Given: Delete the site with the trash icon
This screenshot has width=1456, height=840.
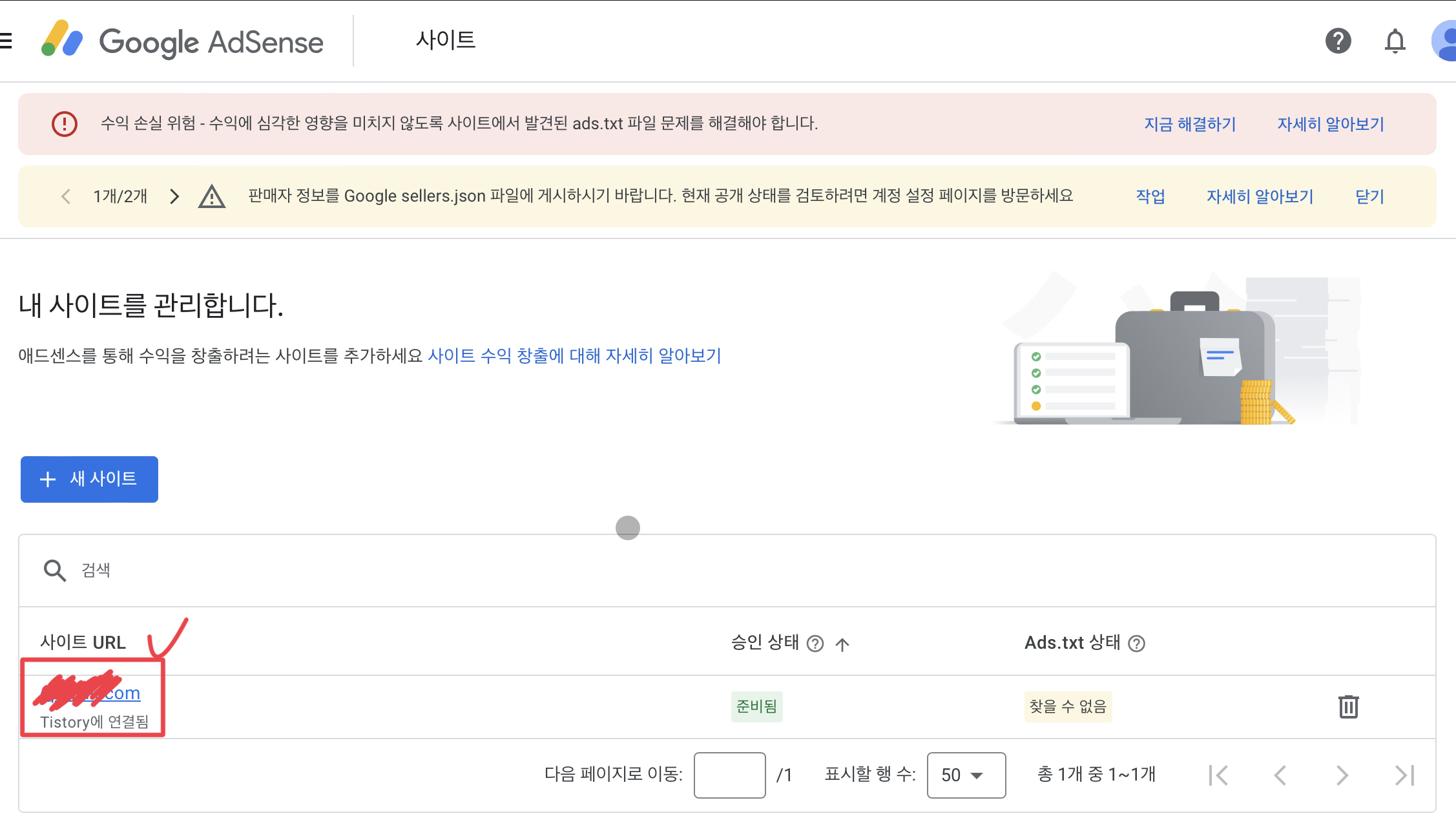Looking at the screenshot, I should pyautogui.click(x=1348, y=706).
